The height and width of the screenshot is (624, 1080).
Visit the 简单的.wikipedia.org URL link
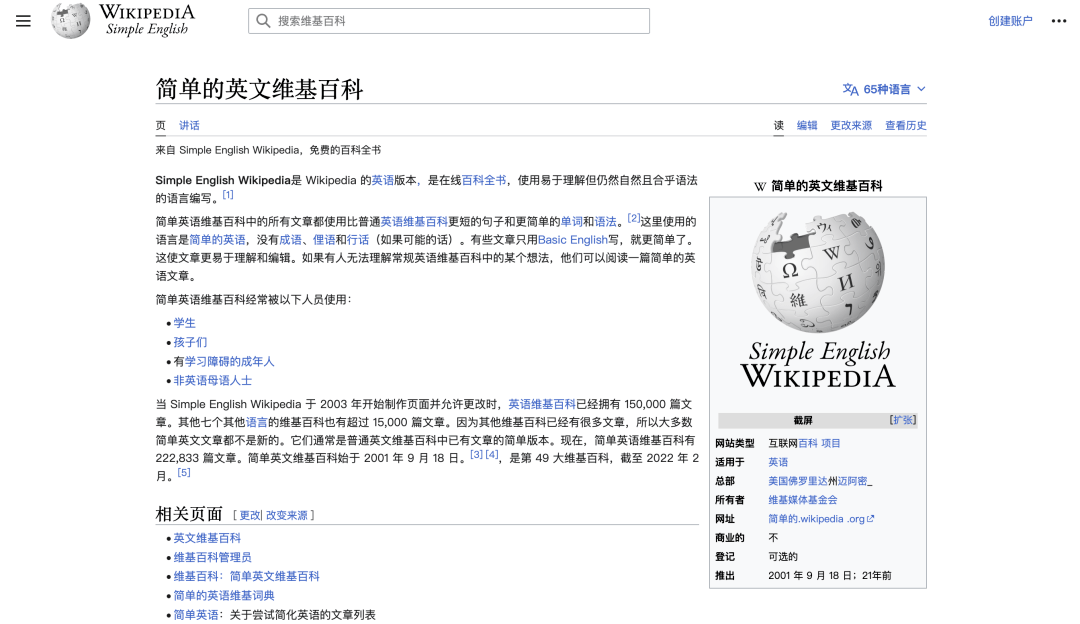(x=816, y=519)
